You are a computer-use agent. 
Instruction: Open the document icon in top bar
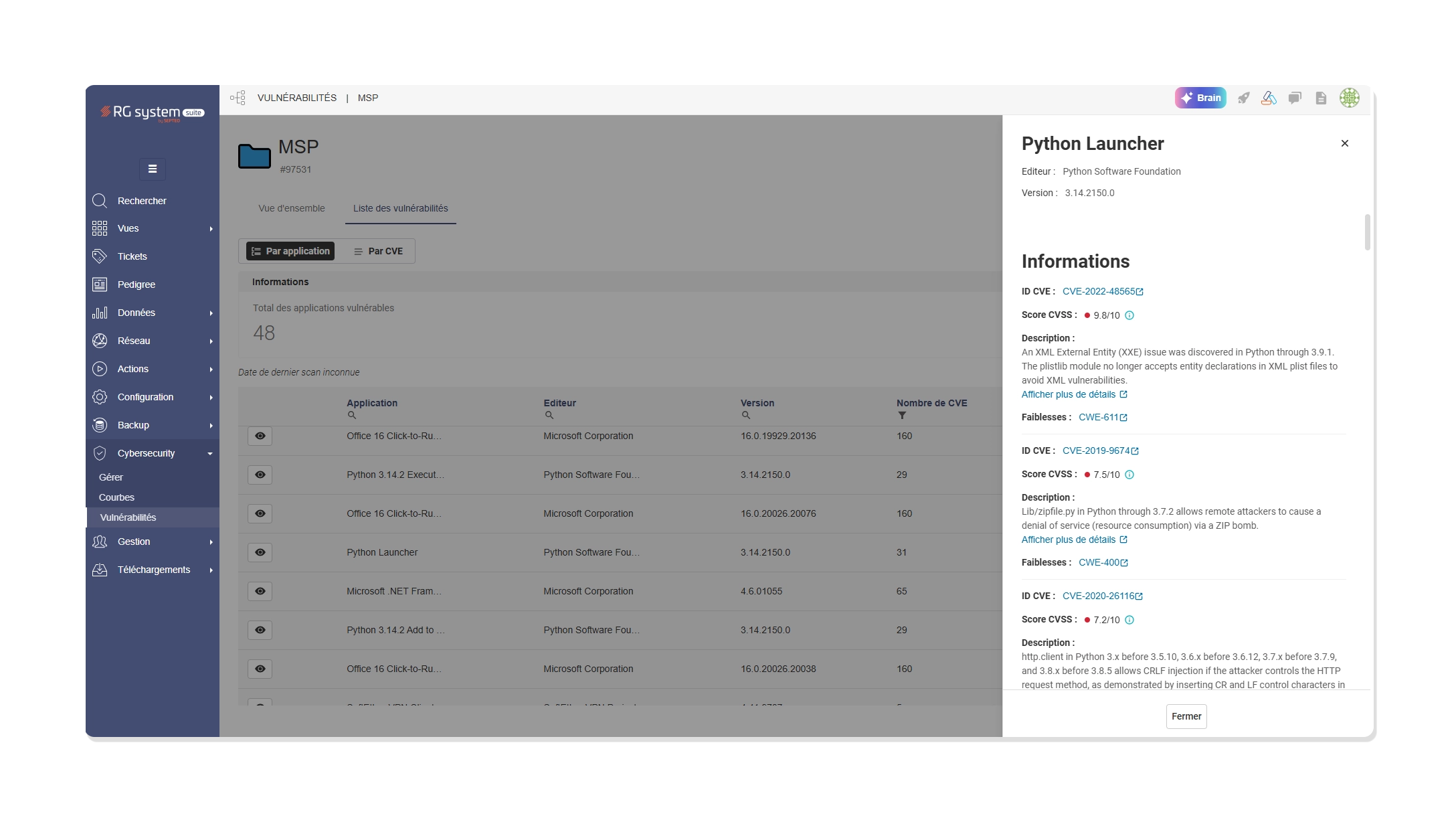click(1321, 98)
